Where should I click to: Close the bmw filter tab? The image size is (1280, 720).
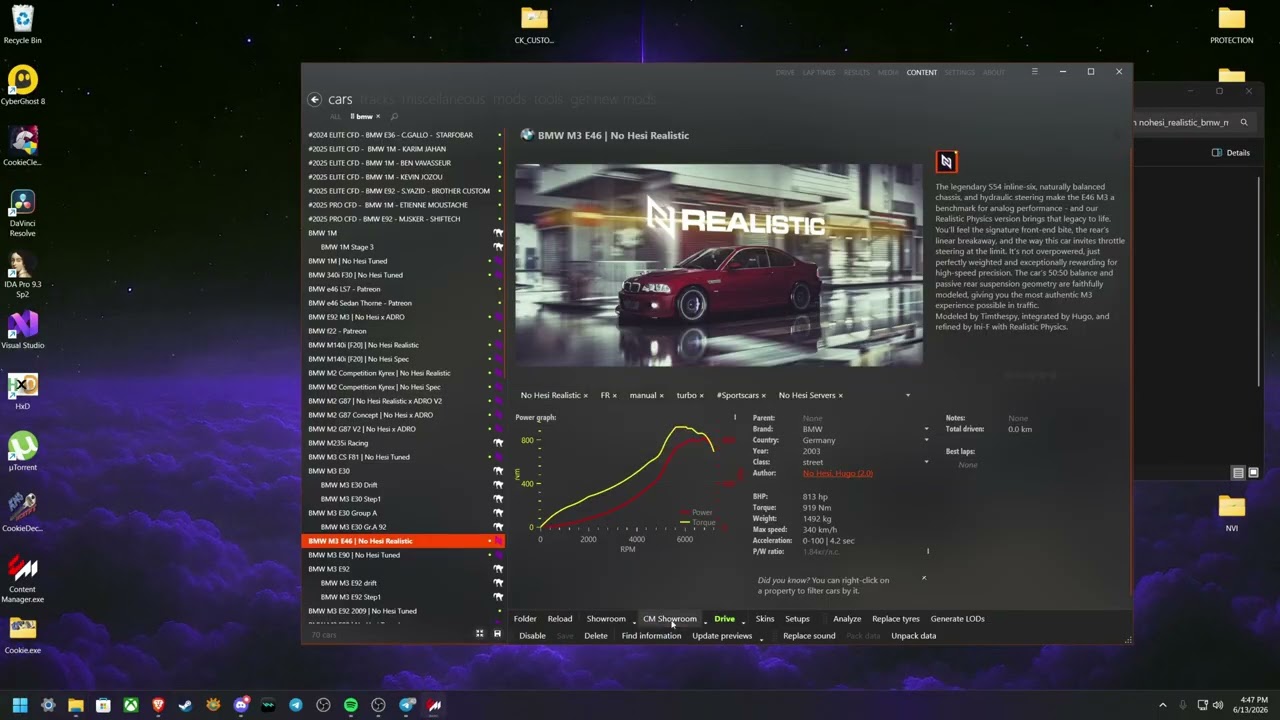coord(378,117)
